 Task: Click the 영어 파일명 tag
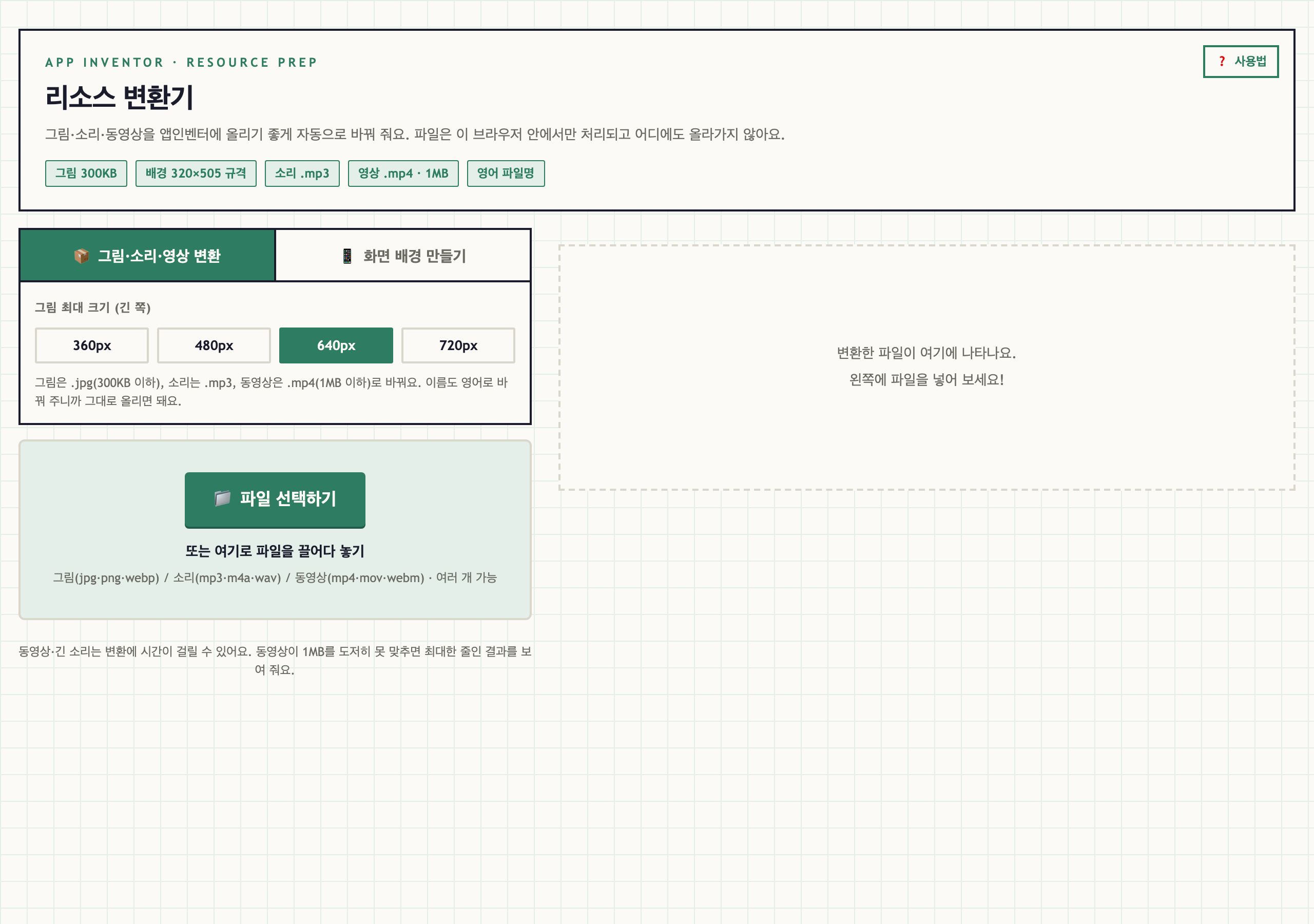point(506,174)
